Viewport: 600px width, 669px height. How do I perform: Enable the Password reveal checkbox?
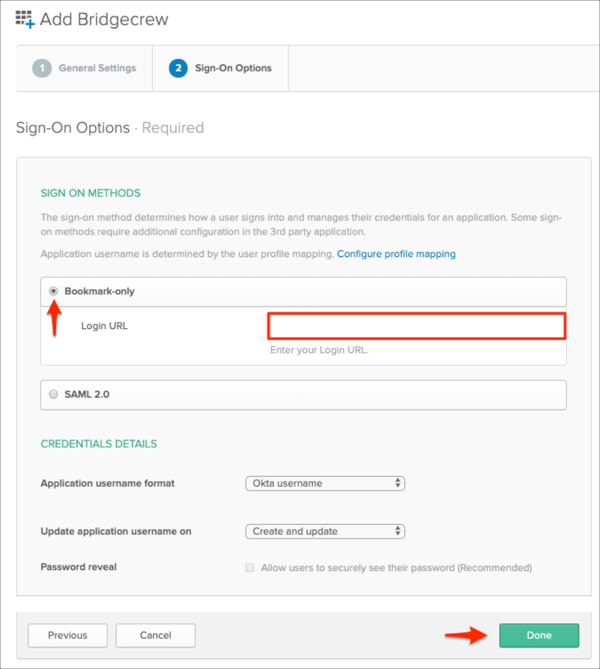point(250,567)
